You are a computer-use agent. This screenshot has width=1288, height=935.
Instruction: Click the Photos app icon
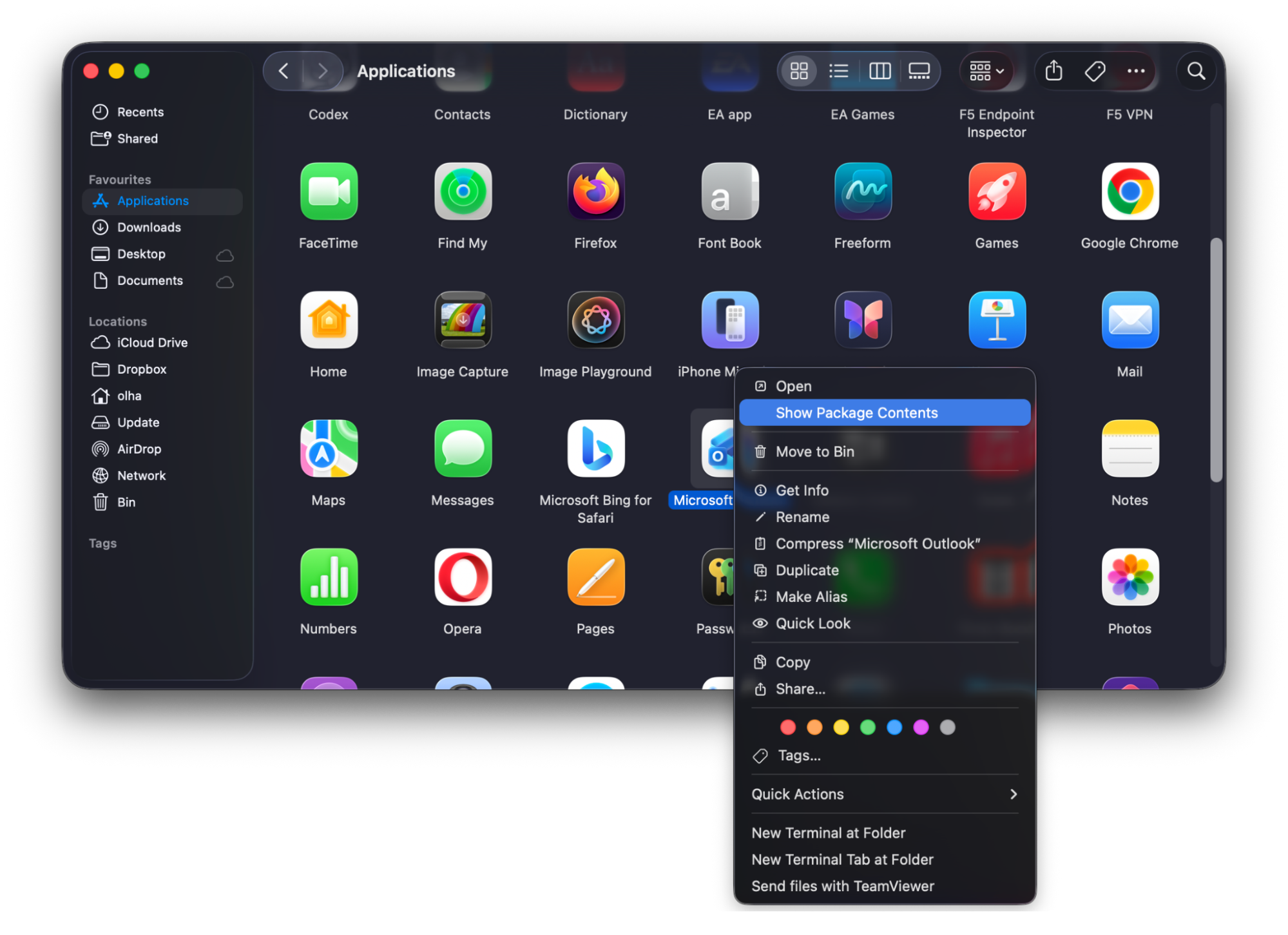[x=1130, y=577]
